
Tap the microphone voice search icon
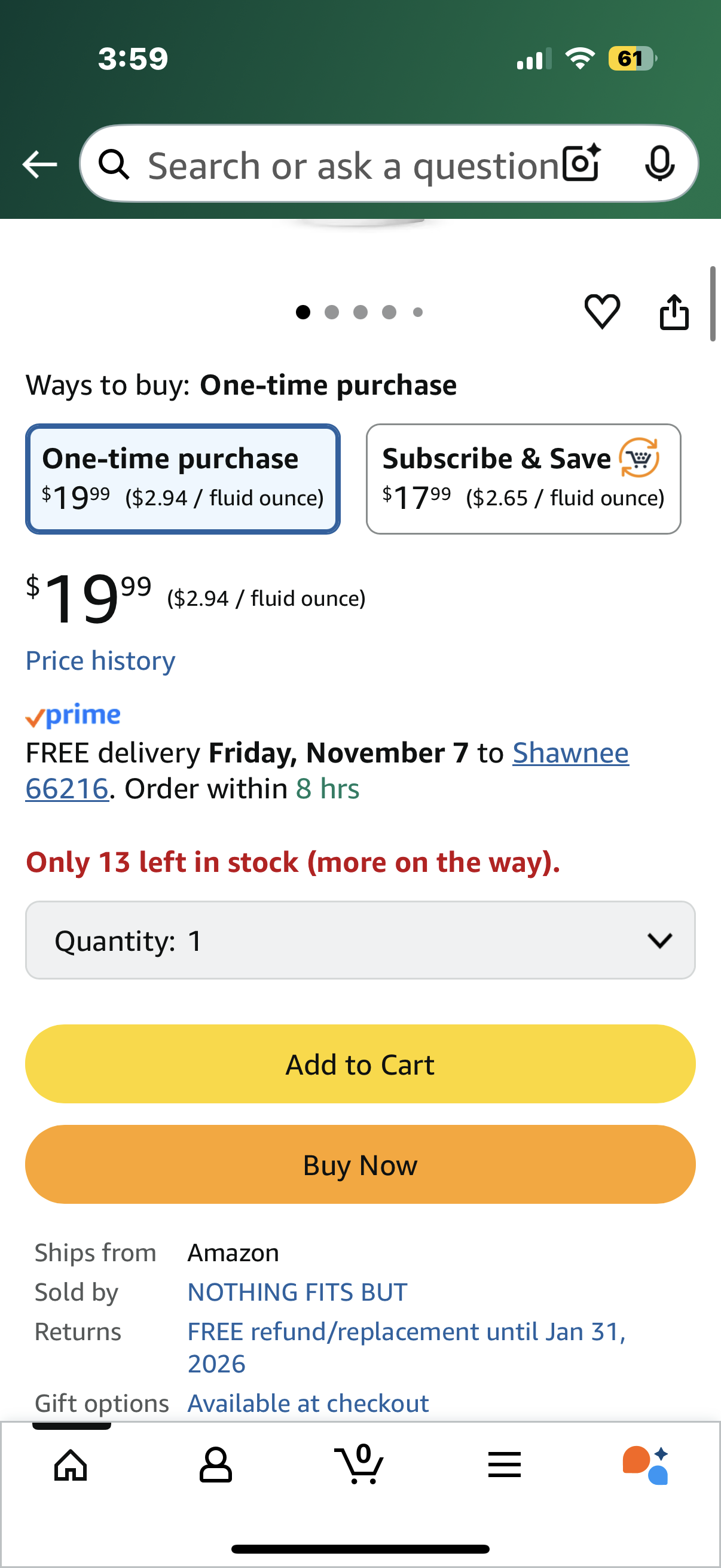[659, 164]
